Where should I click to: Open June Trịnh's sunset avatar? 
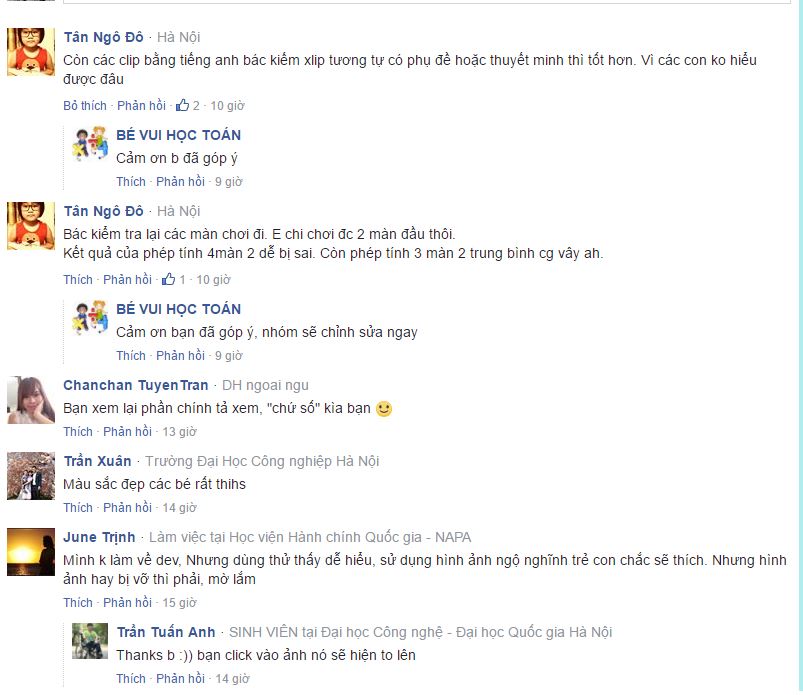[31, 552]
